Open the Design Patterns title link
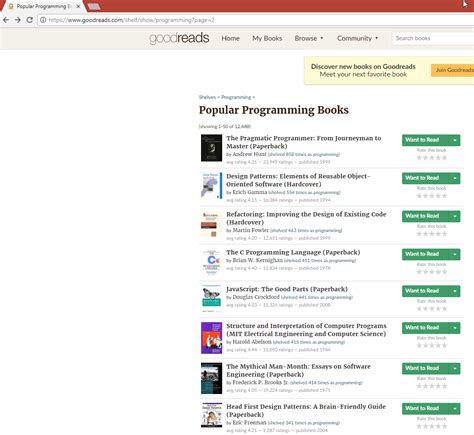This screenshot has width=474, height=435. pos(298,180)
